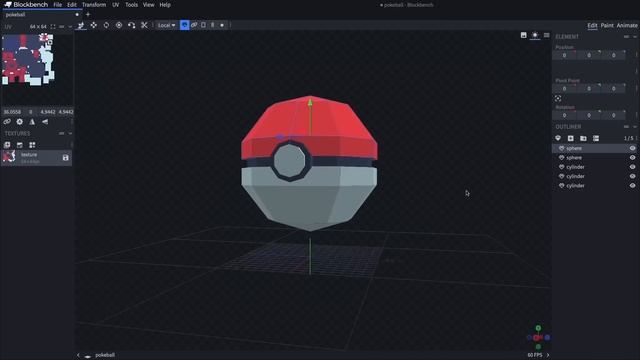Click the green Y axis on the navigation gizmo
Viewport: 640px width, 360px height.
pyautogui.click(x=538, y=328)
